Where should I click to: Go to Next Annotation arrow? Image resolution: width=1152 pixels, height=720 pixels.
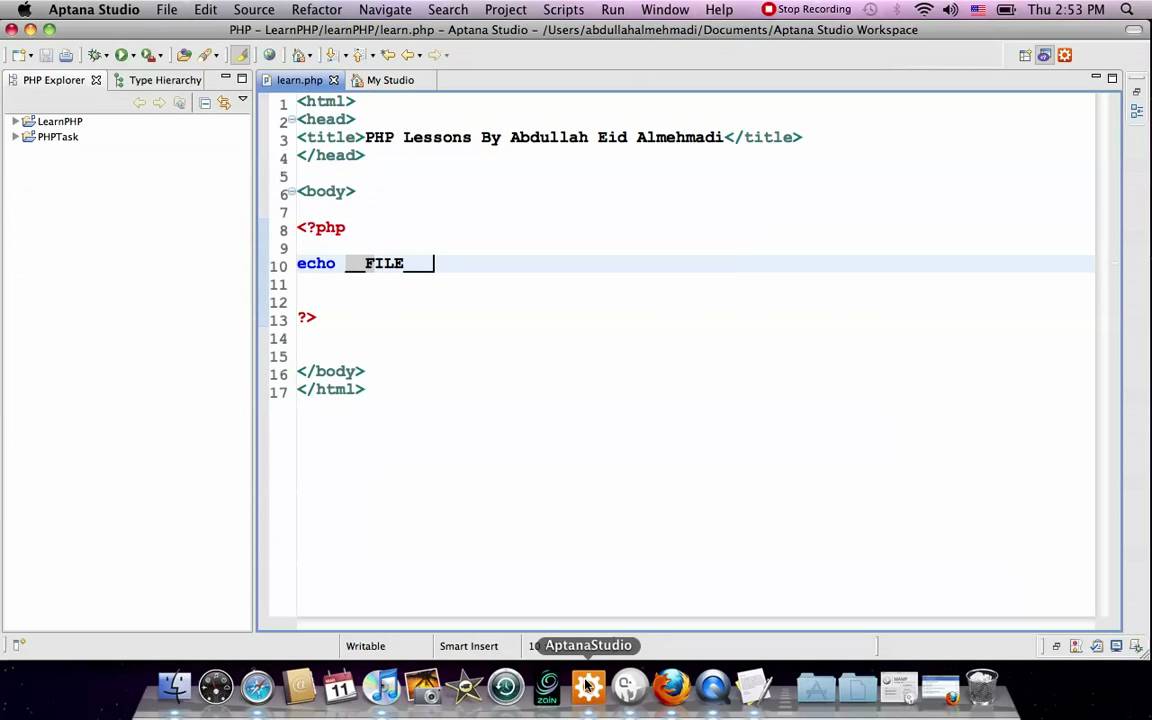(x=331, y=55)
